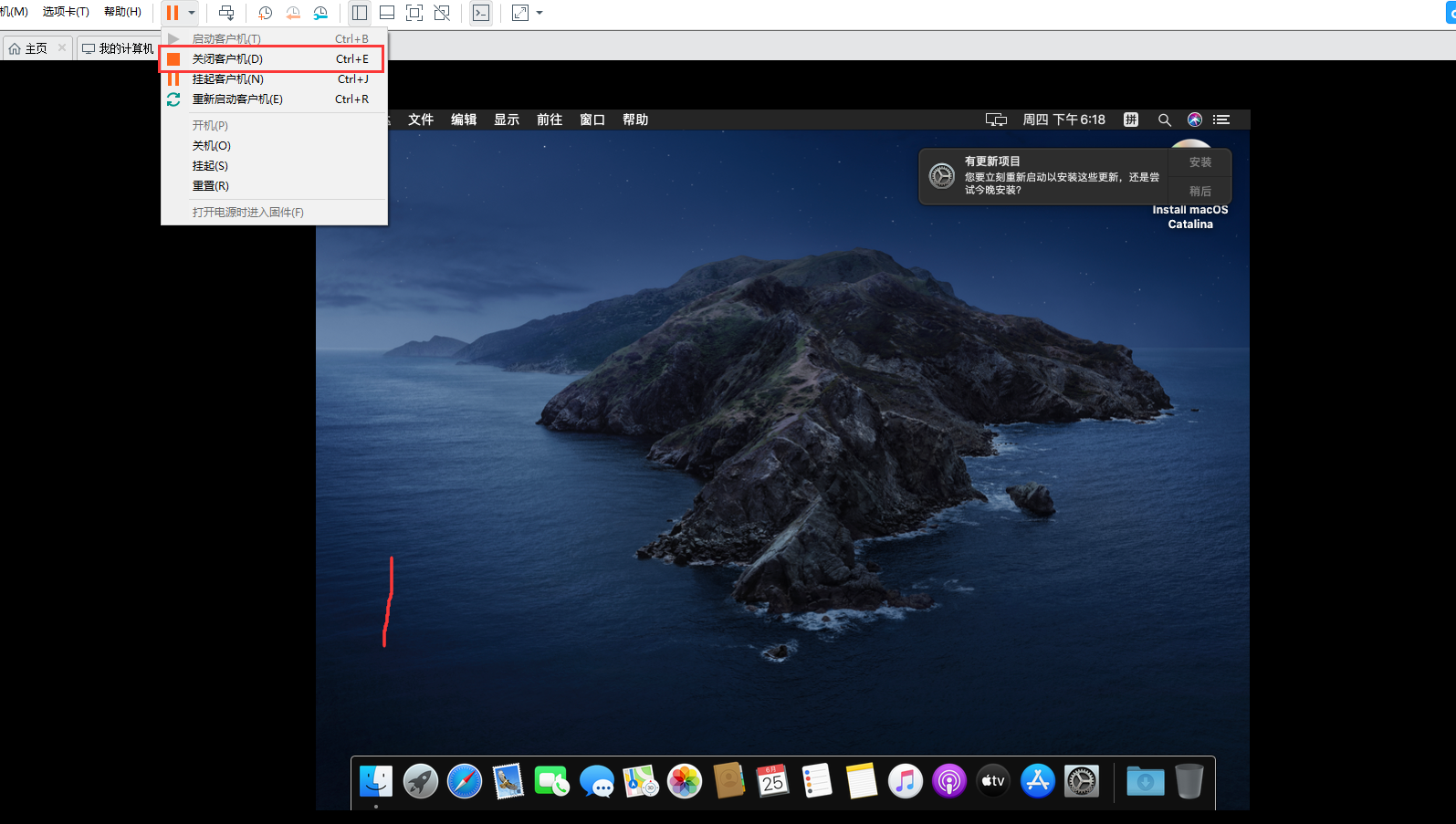
Task: Launch Safari from the Dock
Action: click(465, 781)
